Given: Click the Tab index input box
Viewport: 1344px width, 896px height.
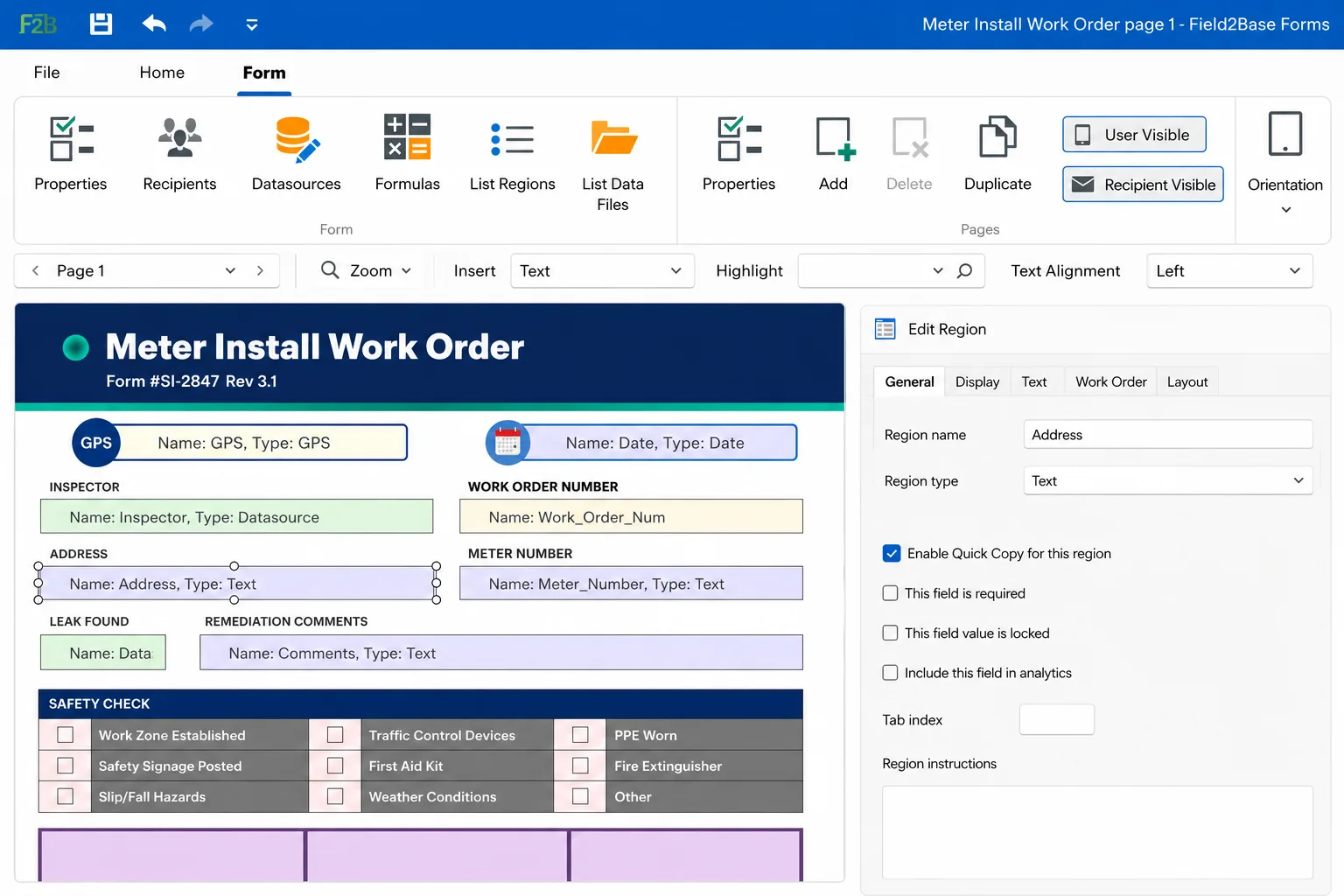Looking at the screenshot, I should coord(1057,720).
